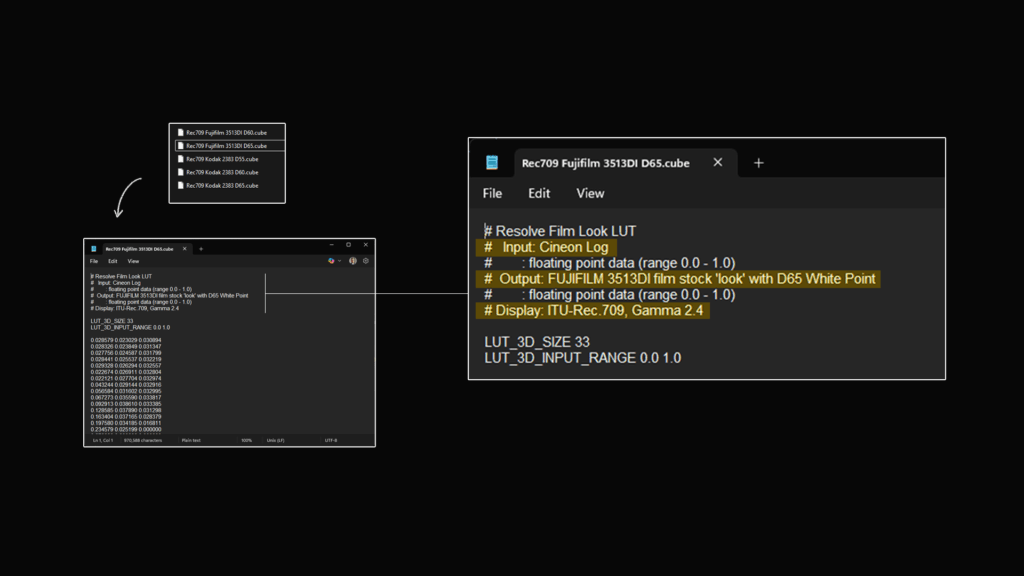This screenshot has height=576, width=1024.
Task: Open the View menu in the enlarged Notepad window
Action: 590,193
